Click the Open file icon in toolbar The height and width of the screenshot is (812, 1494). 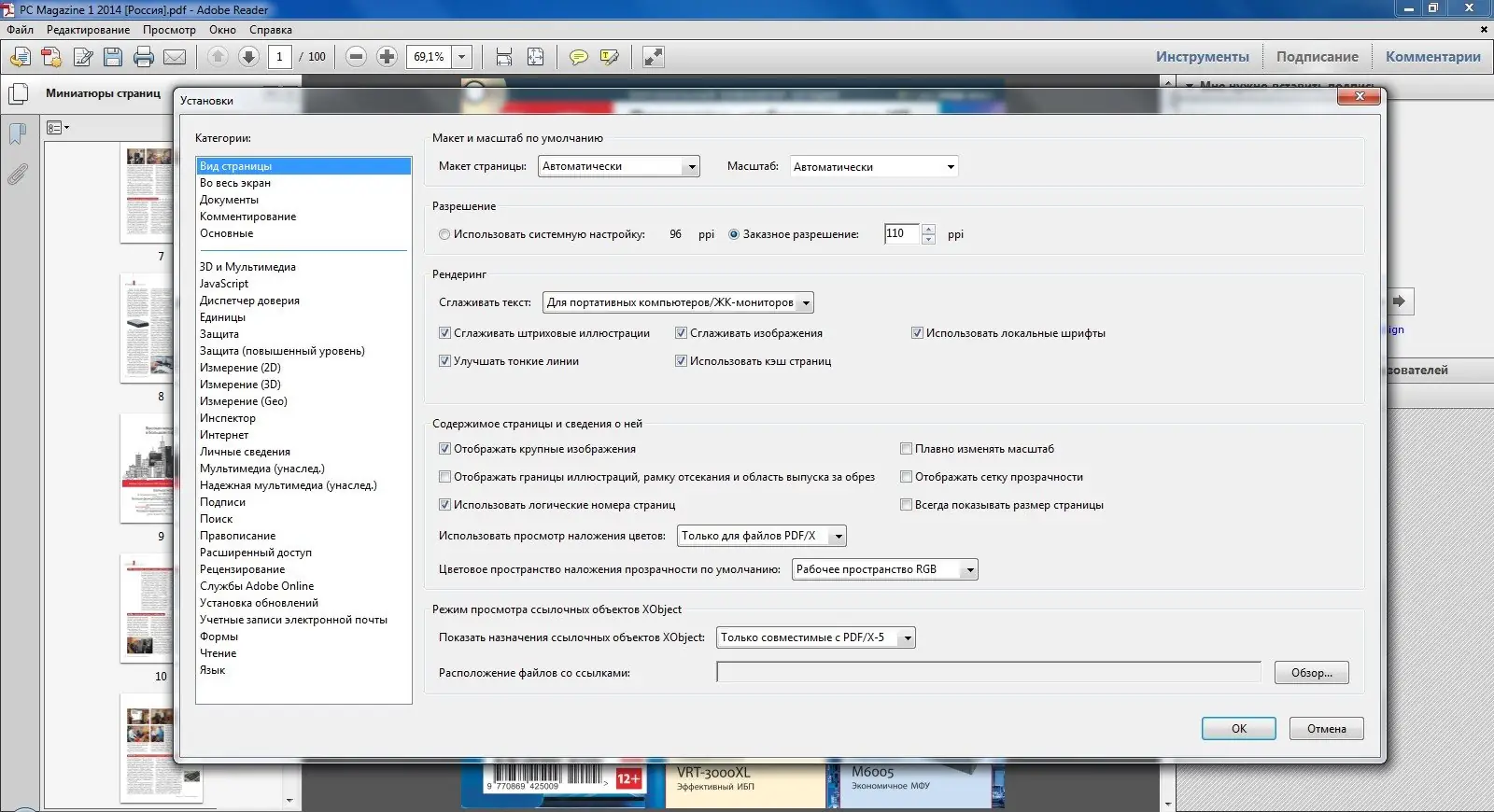pyautogui.click(x=21, y=57)
